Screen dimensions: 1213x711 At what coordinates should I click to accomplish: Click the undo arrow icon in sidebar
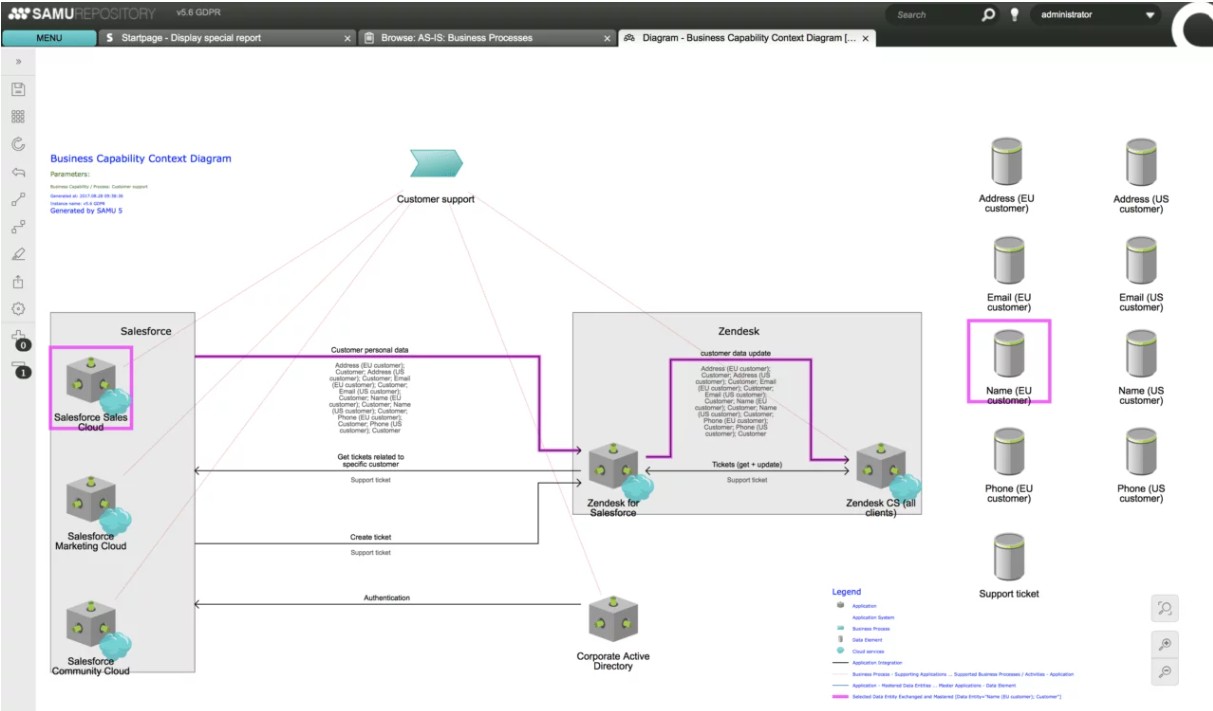tap(18, 172)
